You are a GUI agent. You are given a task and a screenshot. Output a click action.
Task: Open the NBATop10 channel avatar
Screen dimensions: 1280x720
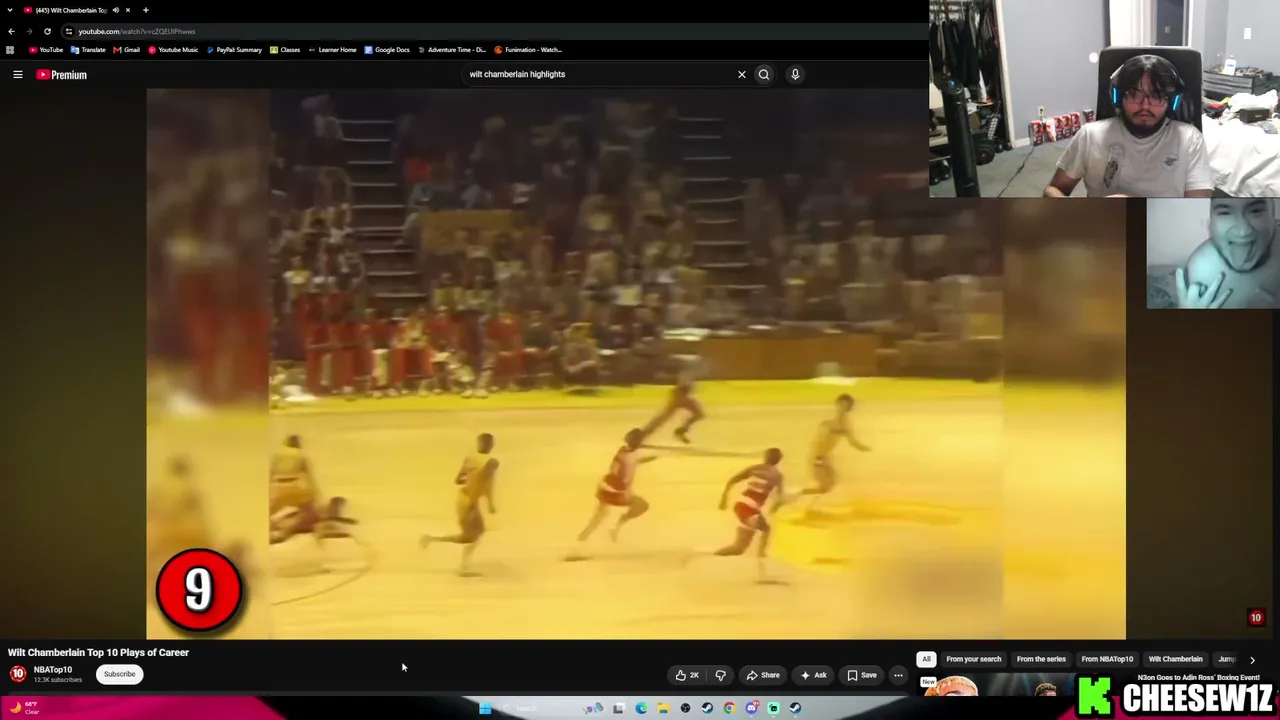click(x=18, y=674)
